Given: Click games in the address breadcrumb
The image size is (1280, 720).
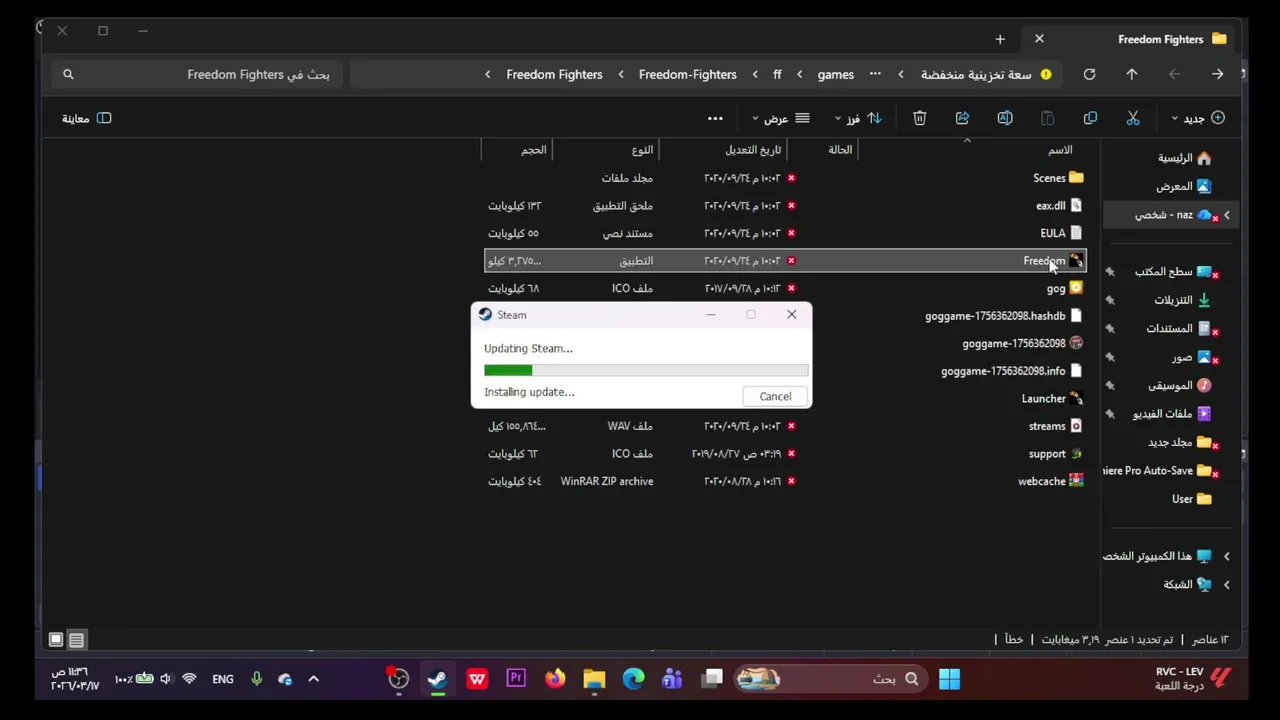Looking at the screenshot, I should click(x=836, y=74).
